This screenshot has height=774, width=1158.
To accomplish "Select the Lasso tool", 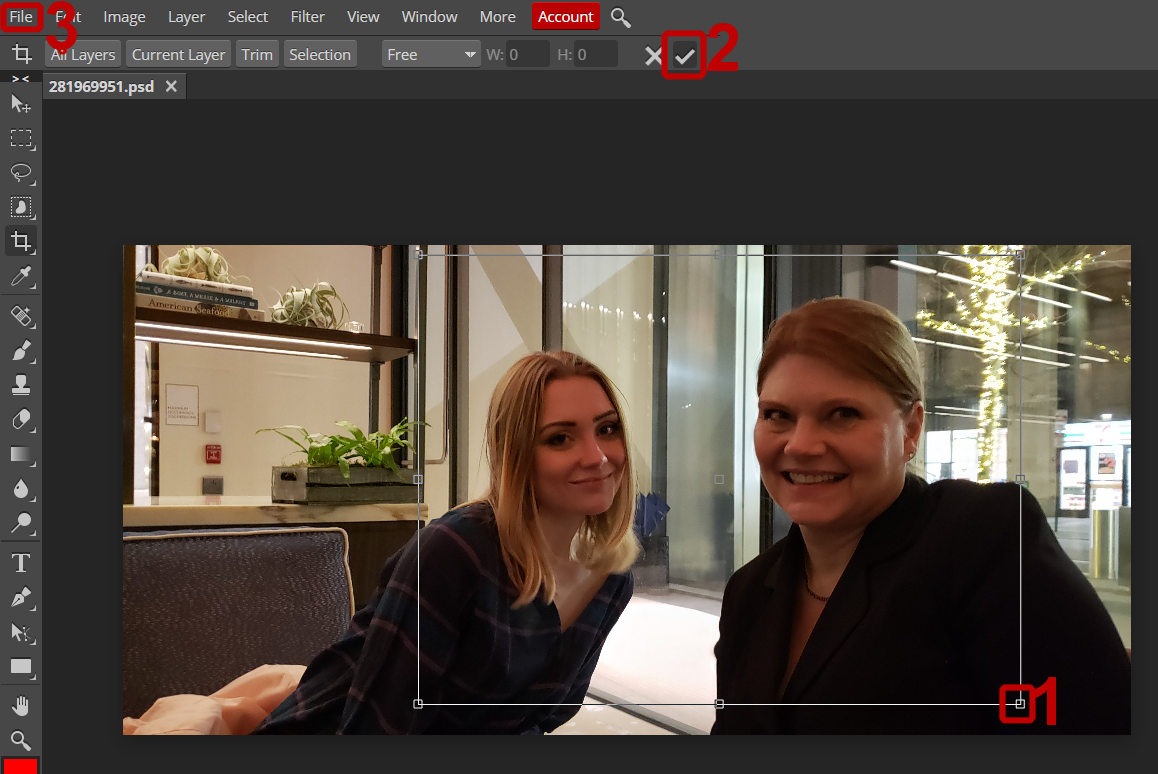I will point(21,173).
